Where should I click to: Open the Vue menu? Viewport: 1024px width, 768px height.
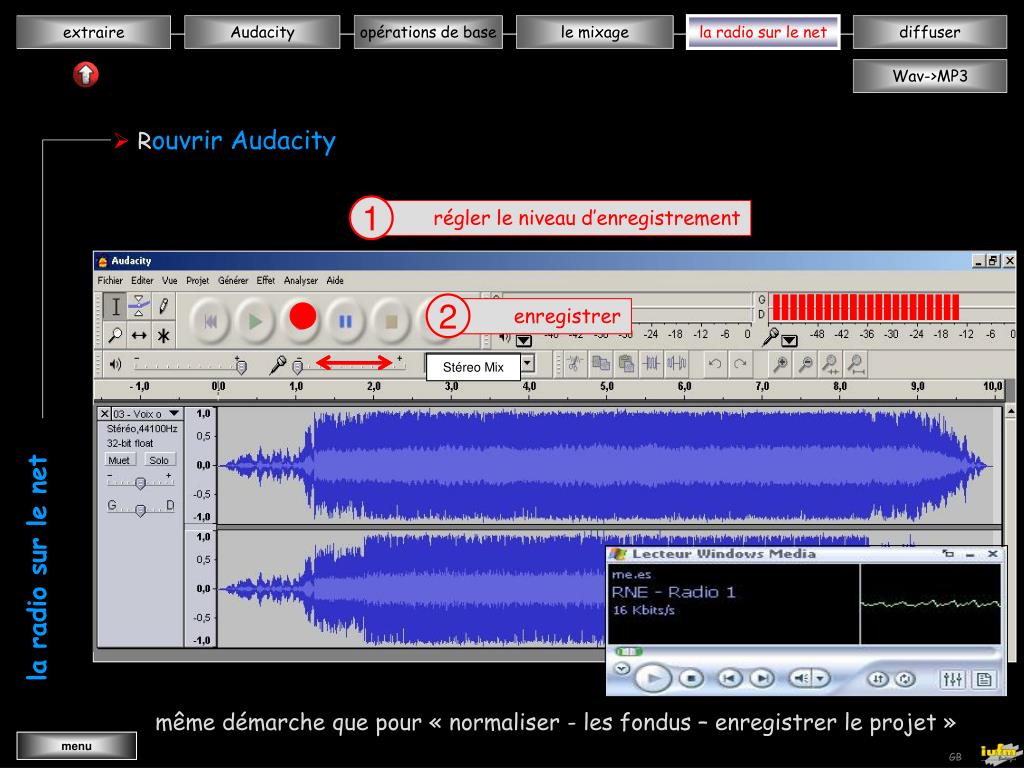click(x=170, y=280)
